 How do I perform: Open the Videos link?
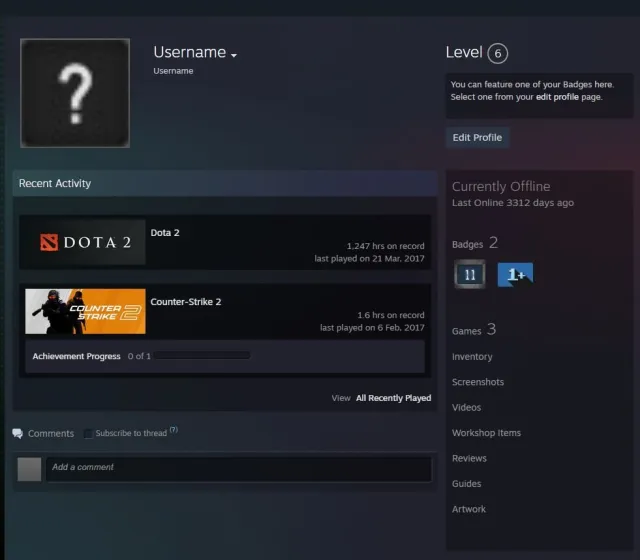tap(467, 407)
